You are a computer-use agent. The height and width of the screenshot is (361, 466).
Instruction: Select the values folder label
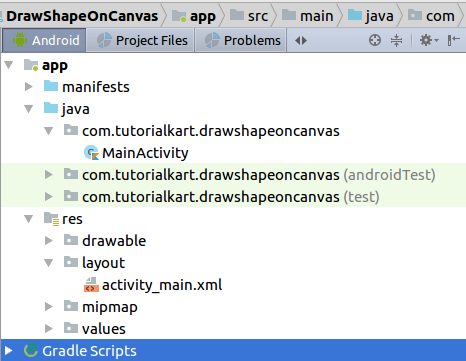[x=104, y=329]
